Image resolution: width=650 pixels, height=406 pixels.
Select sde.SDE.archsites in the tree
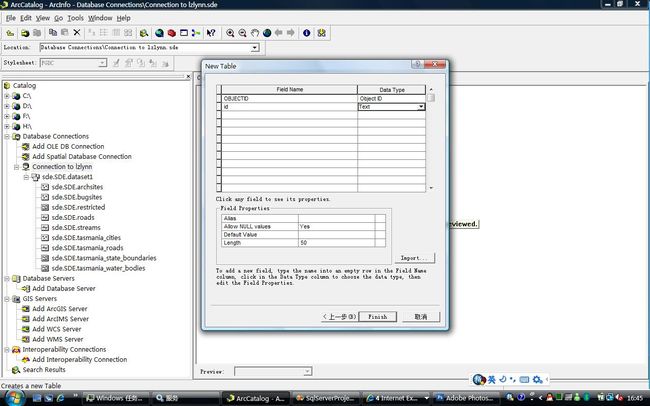pyautogui.click(x=77, y=187)
